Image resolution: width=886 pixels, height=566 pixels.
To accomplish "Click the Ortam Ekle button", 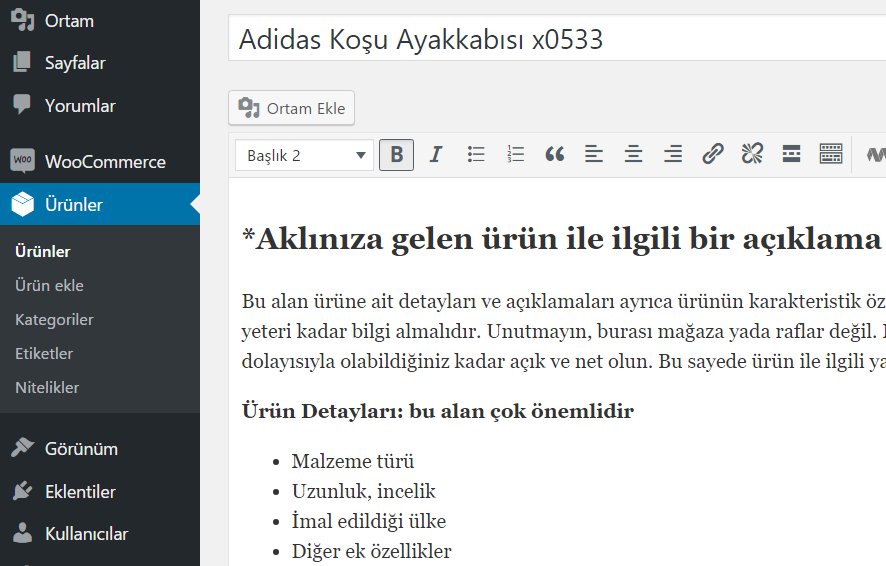I will (292, 108).
